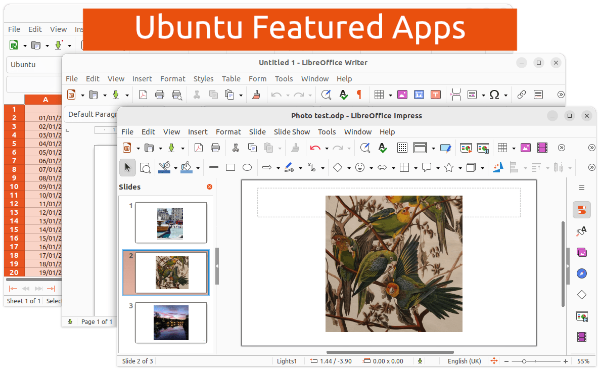Toggle the Display Grid icon in Impress
The height and width of the screenshot is (370, 600).
(x=402, y=148)
